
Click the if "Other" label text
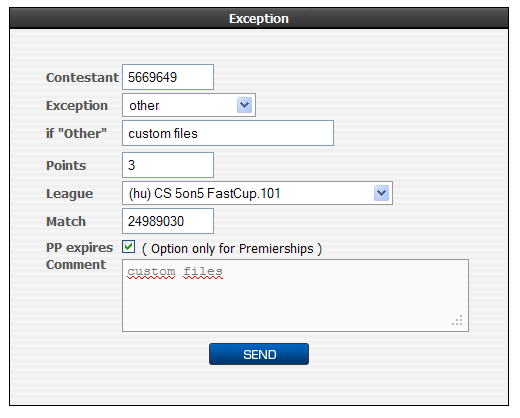(76, 133)
